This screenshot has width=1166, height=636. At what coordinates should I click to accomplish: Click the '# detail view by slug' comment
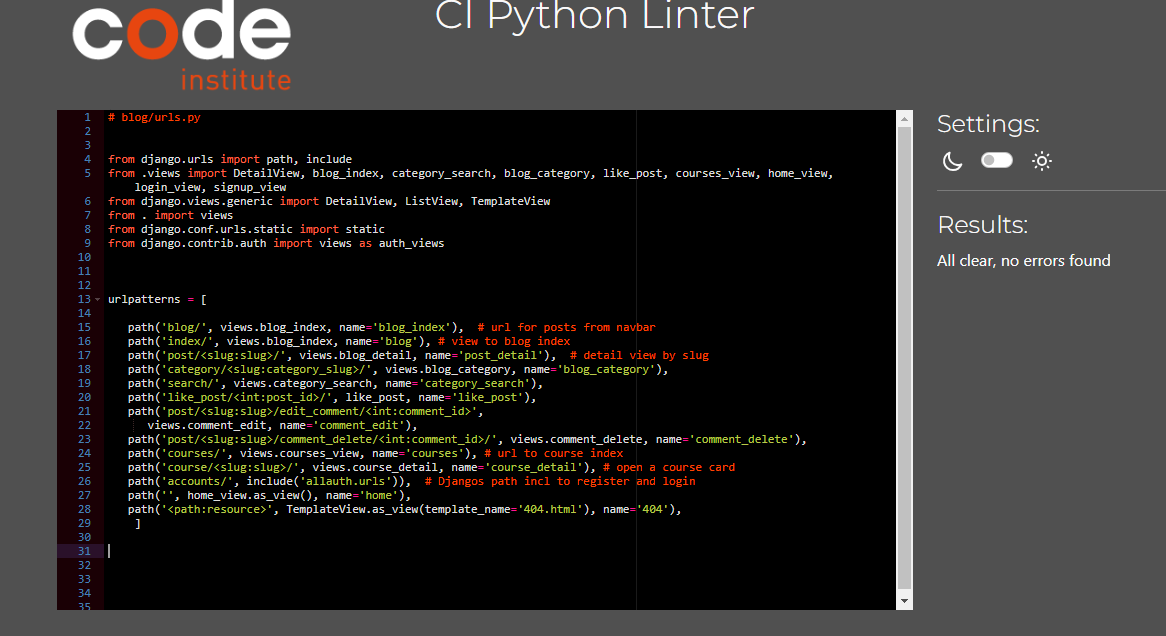[640, 356]
